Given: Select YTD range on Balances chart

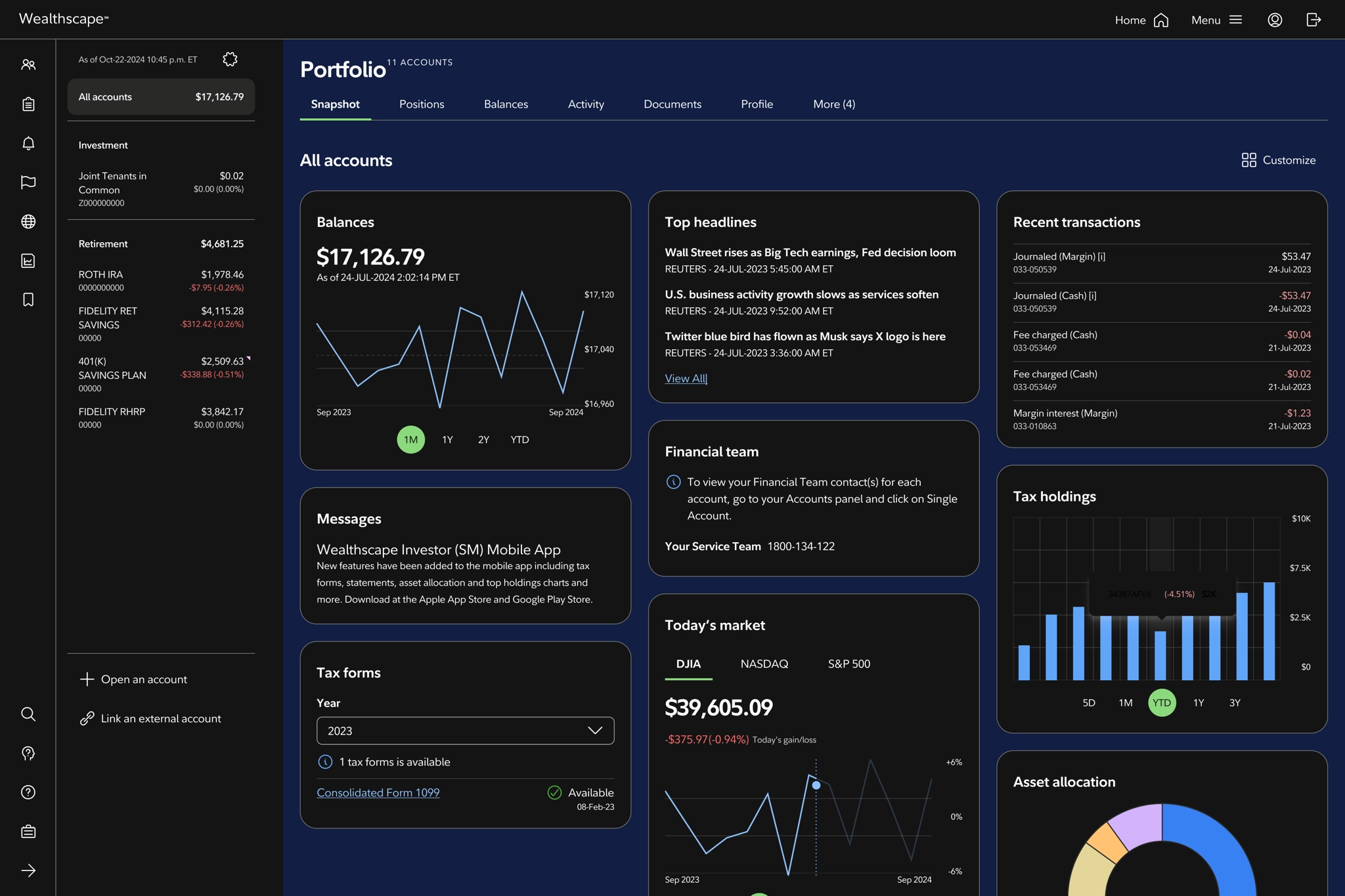Looking at the screenshot, I should coord(519,440).
